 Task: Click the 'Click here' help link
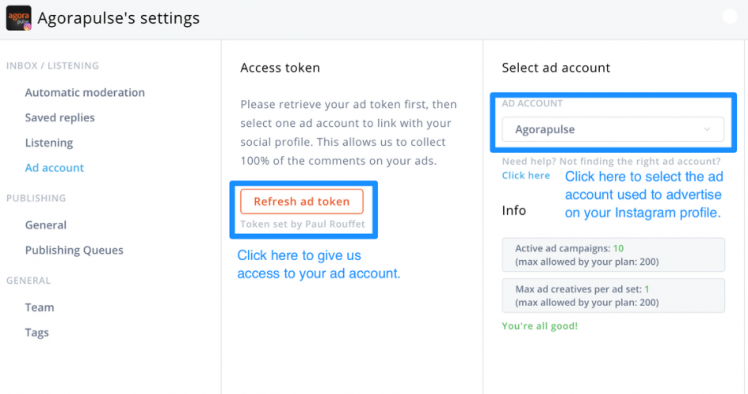point(526,176)
